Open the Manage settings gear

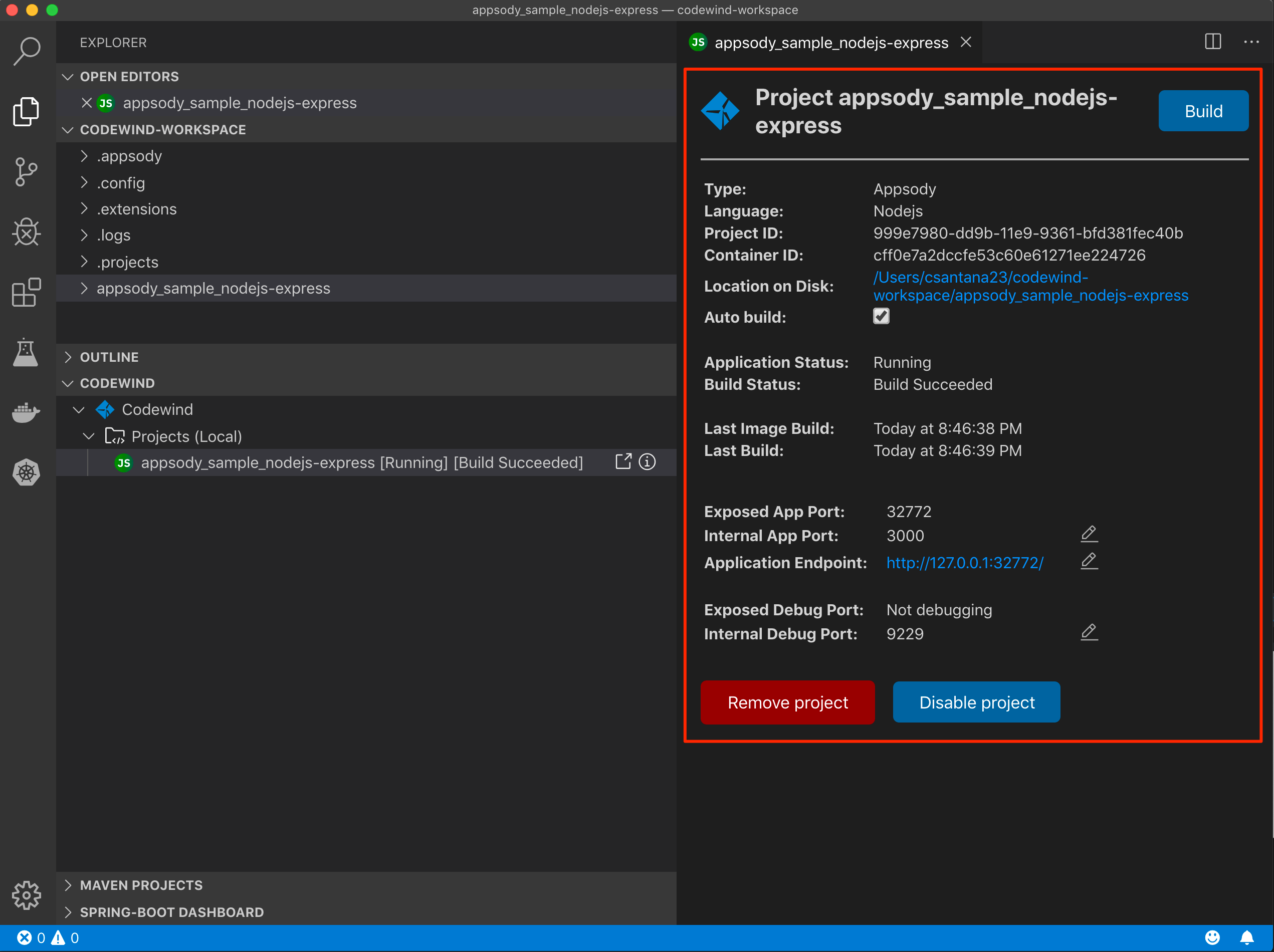pos(27,895)
